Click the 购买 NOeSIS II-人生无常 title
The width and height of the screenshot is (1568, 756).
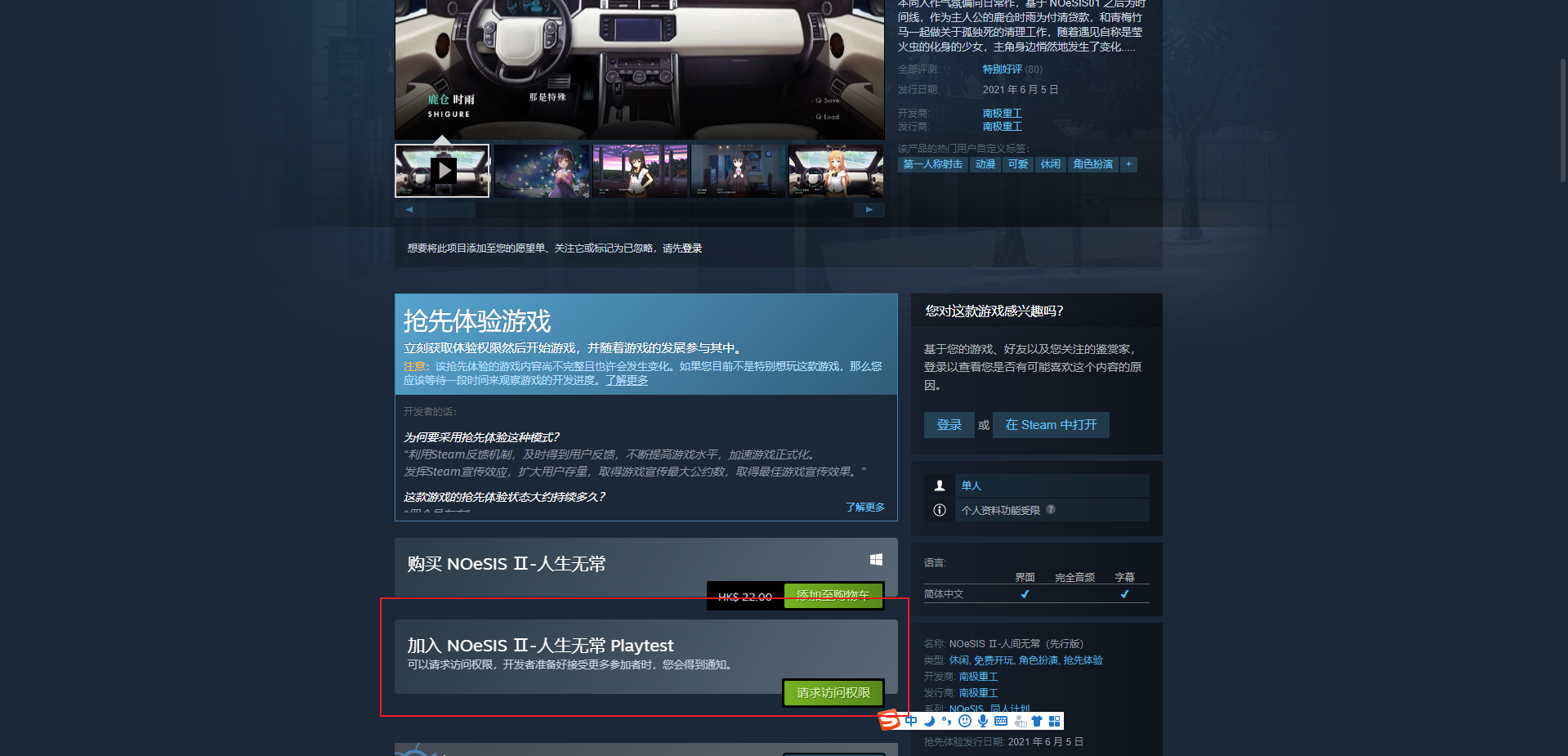click(x=507, y=564)
